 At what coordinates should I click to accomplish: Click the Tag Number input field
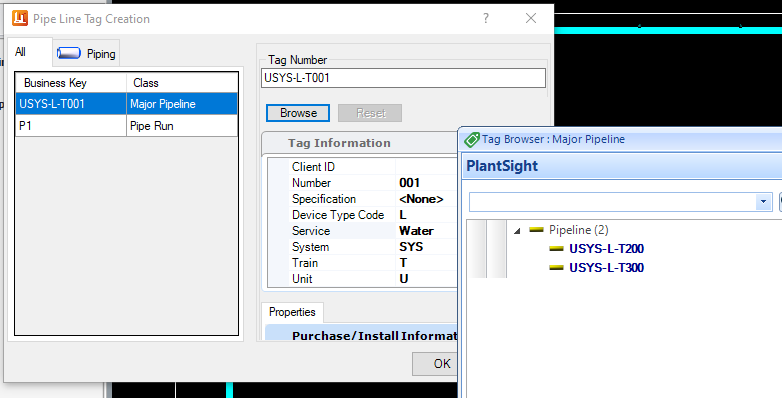point(403,78)
